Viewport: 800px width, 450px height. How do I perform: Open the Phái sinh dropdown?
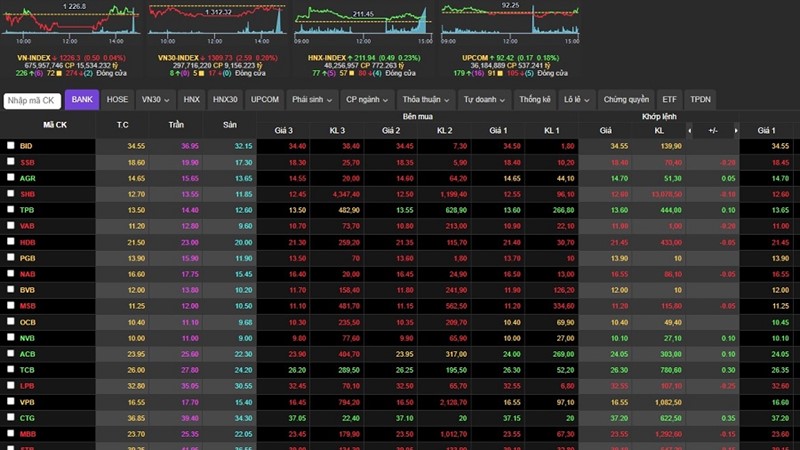pos(312,99)
